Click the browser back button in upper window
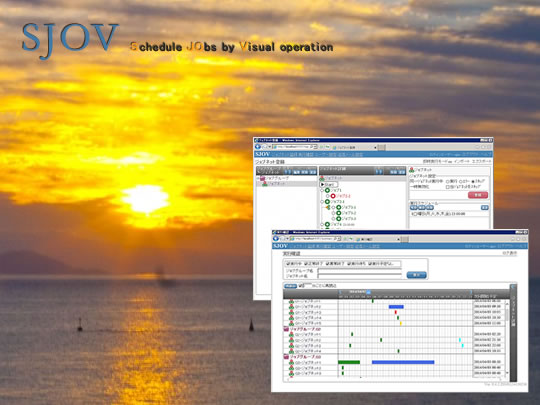 [257, 147]
